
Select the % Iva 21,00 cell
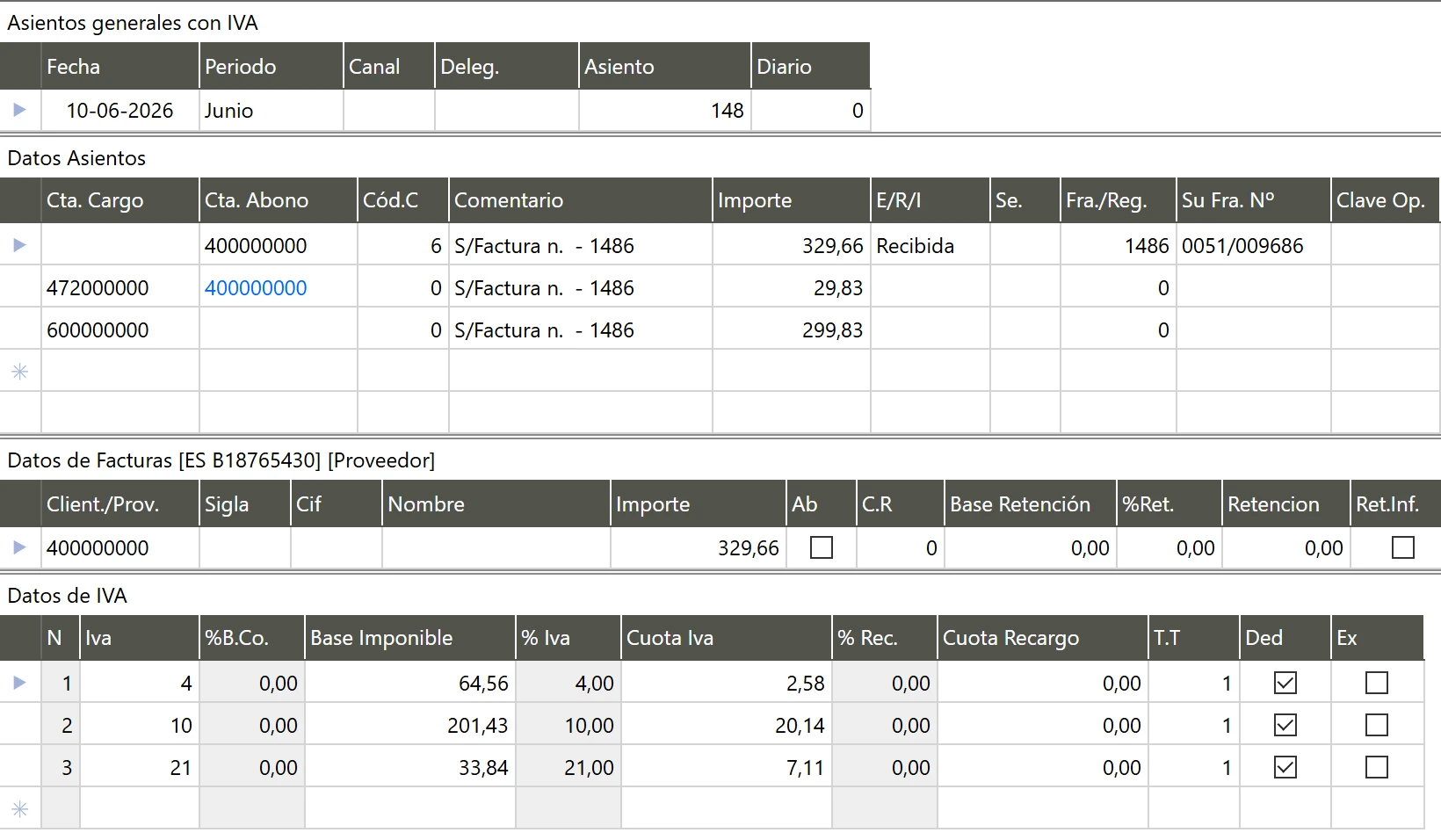point(568,767)
